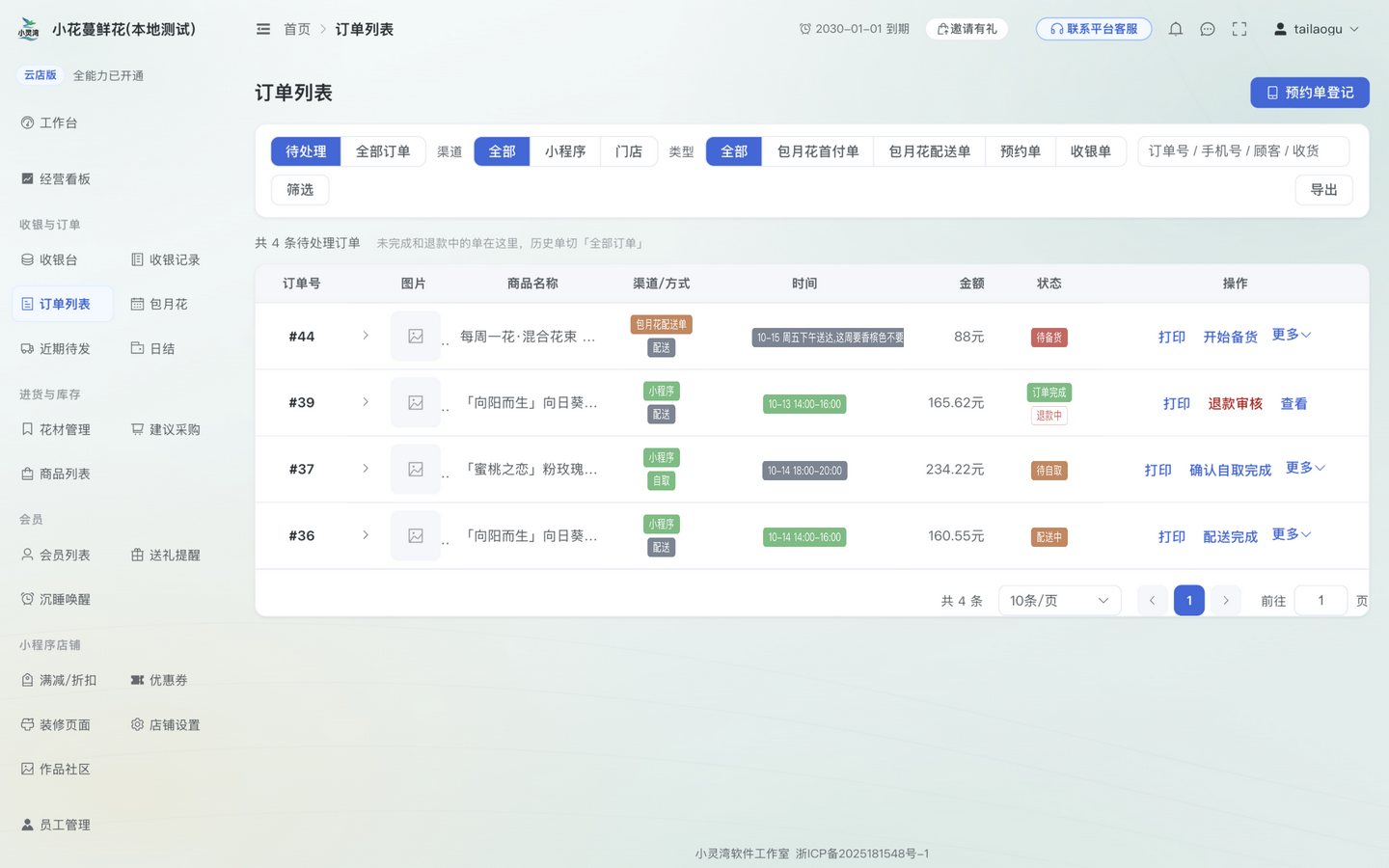Expand order #44 row details
1389x868 pixels.
(x=366, y=336)
